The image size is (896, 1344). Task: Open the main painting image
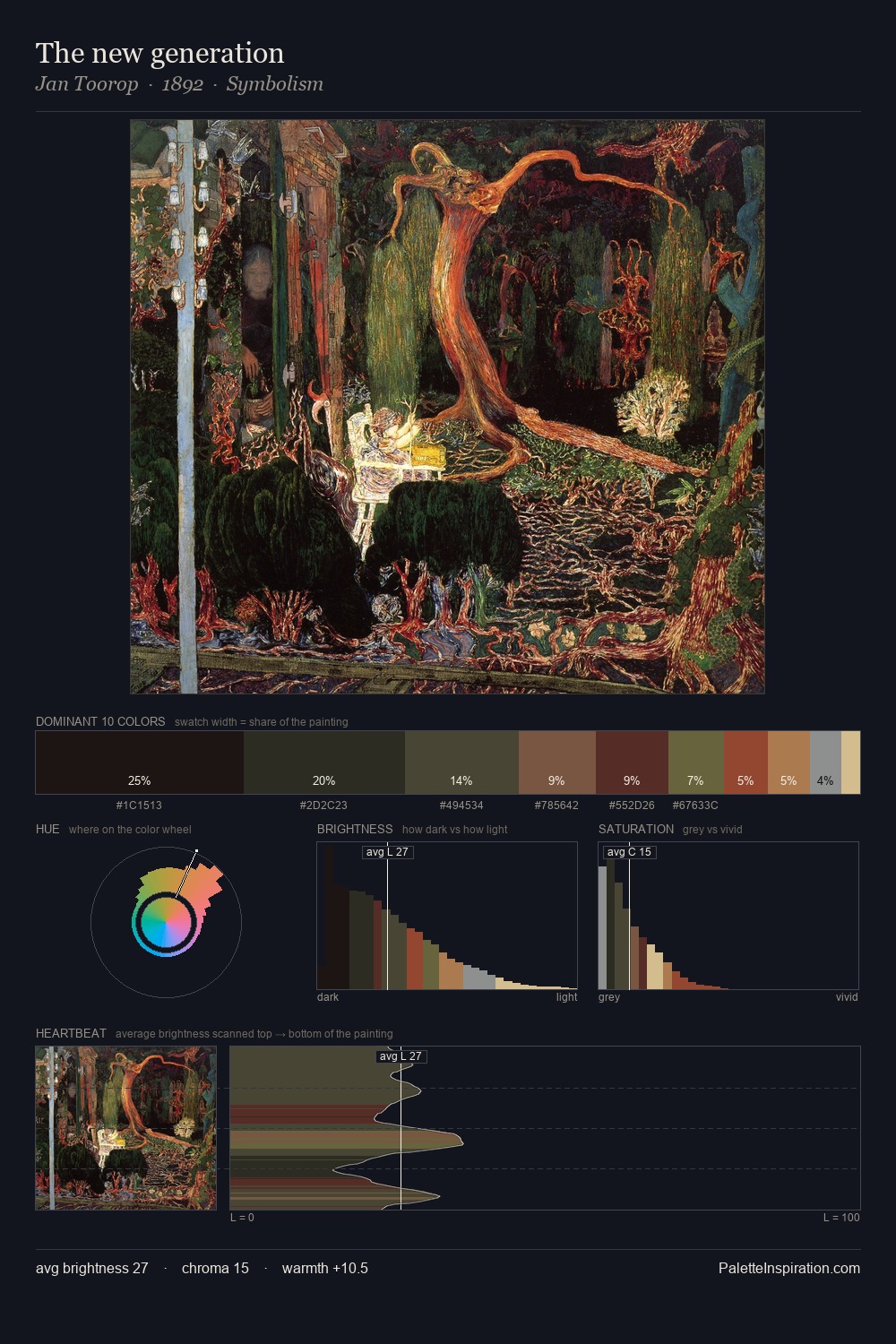point(447,407)
